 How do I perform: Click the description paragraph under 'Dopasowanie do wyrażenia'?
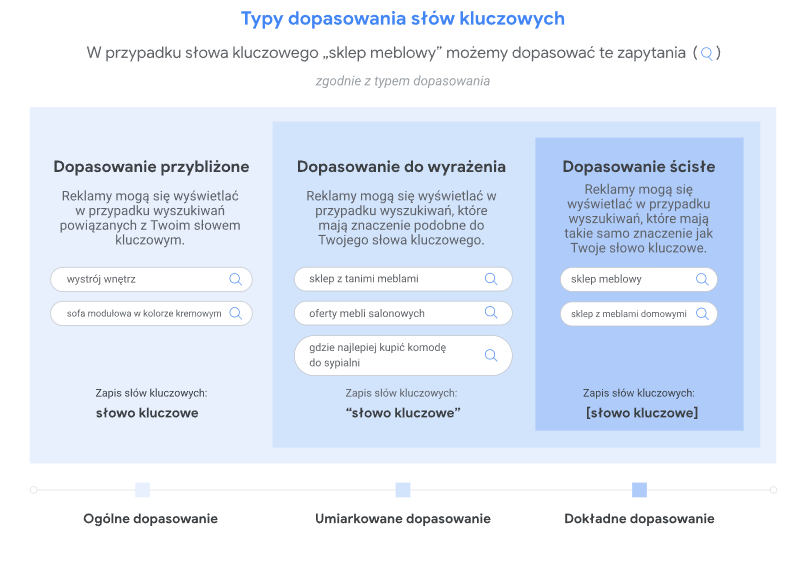[401, 218]
